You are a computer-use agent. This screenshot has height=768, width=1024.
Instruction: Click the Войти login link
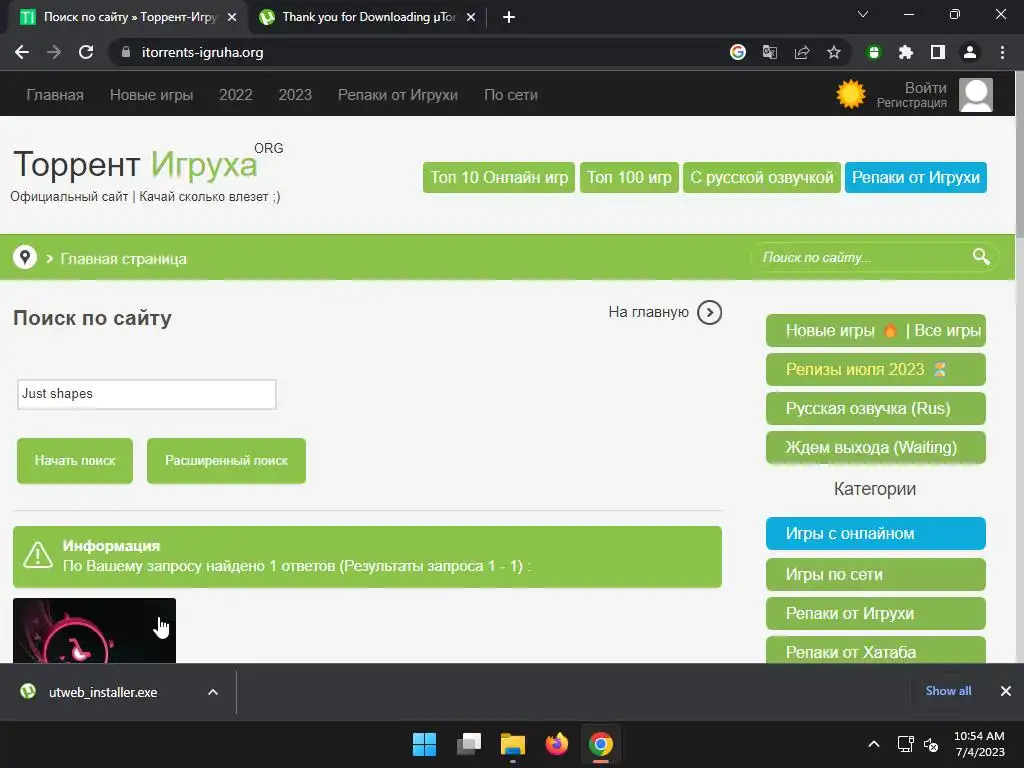[925, 88]
